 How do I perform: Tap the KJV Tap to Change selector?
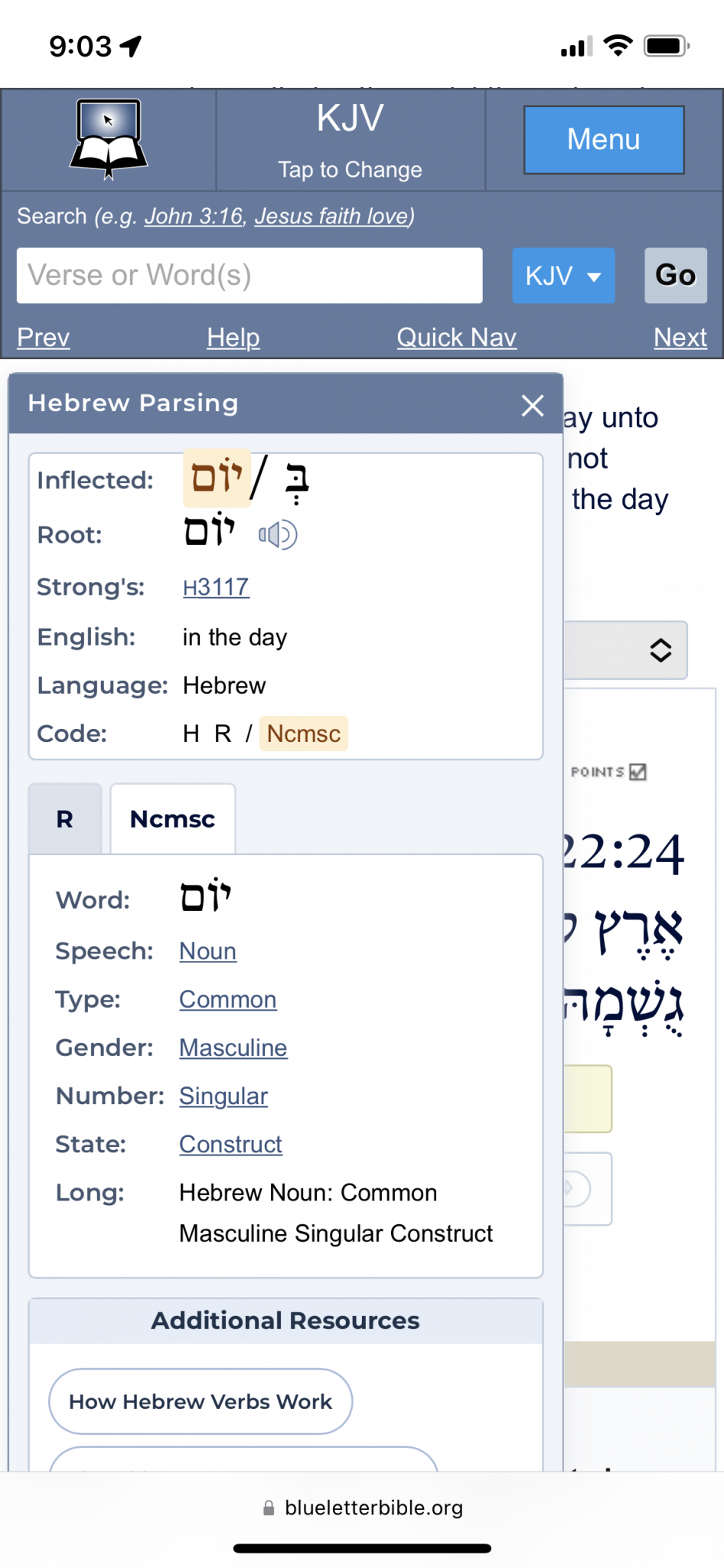coord(351,140)
